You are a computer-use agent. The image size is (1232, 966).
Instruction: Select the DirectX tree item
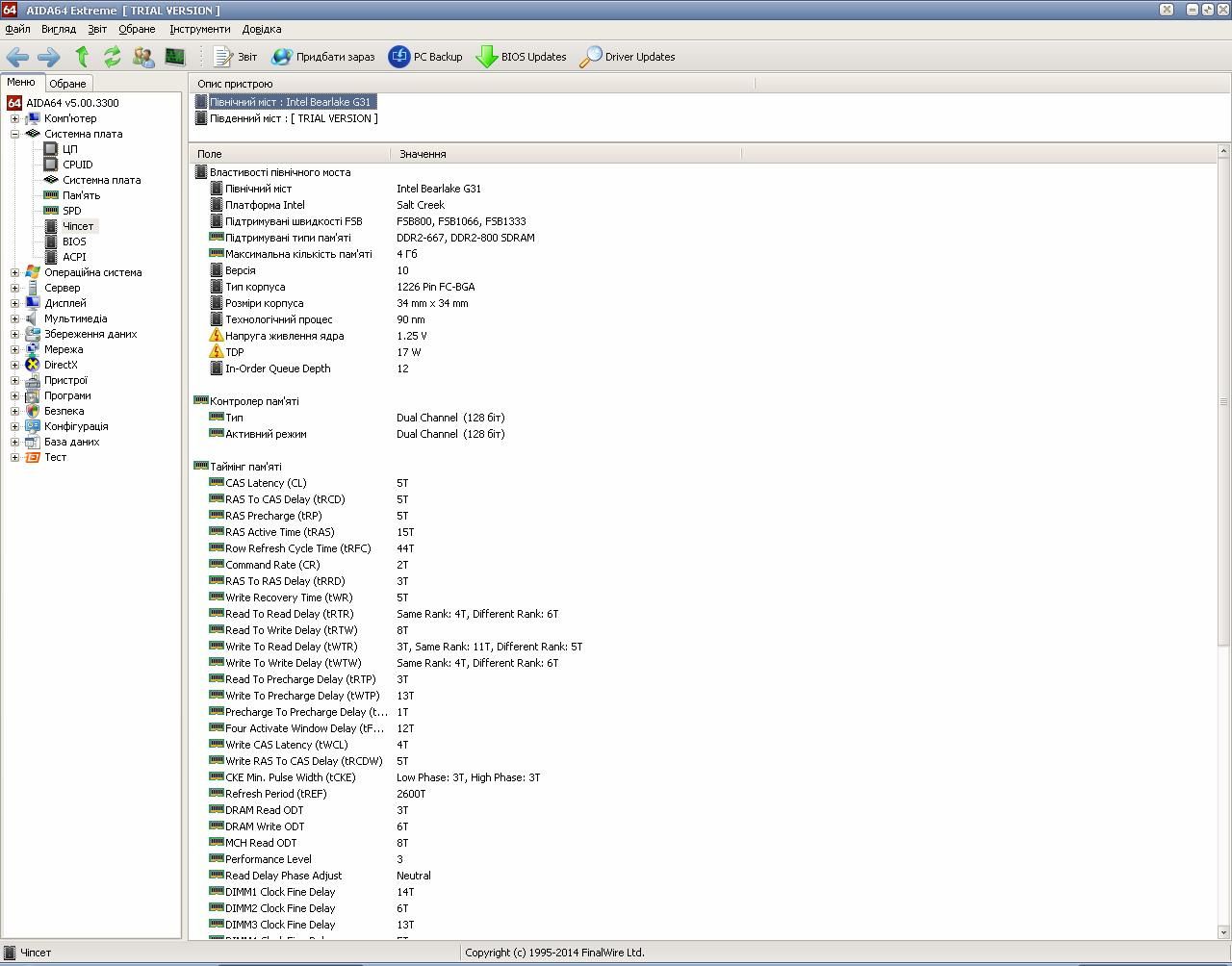tap(61, 365)
